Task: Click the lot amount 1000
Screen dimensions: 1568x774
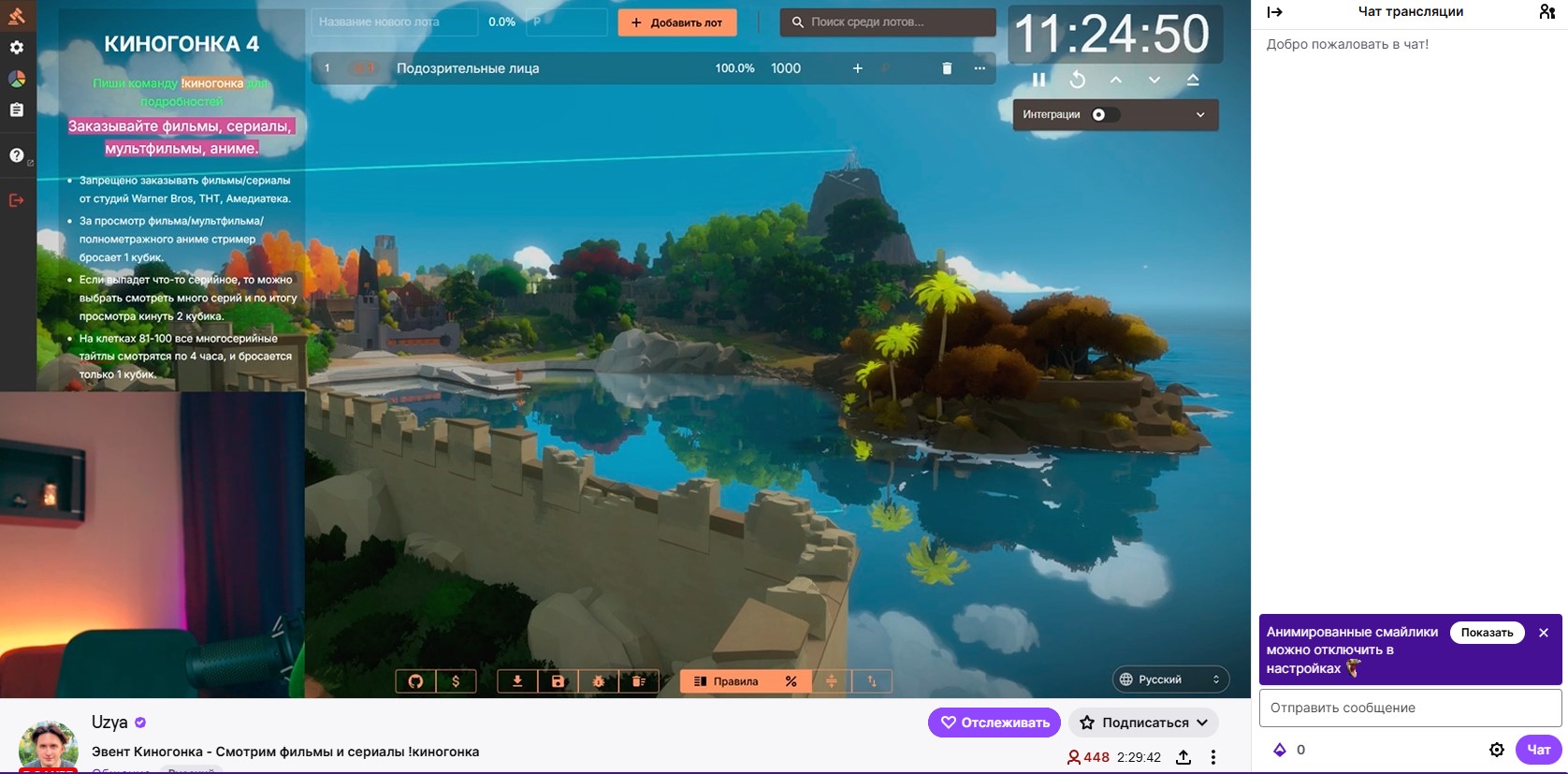Action: tap(786, 68)
